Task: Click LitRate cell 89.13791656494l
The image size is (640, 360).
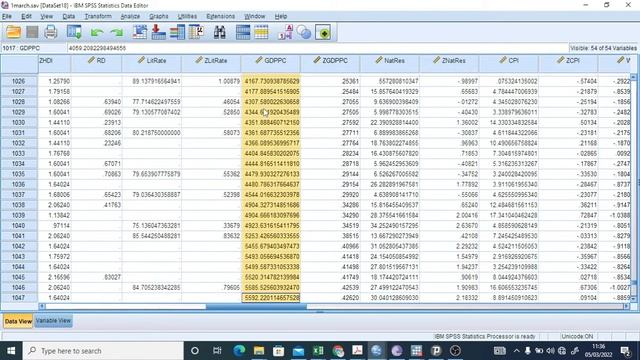Action: click(x=152, y=81)
